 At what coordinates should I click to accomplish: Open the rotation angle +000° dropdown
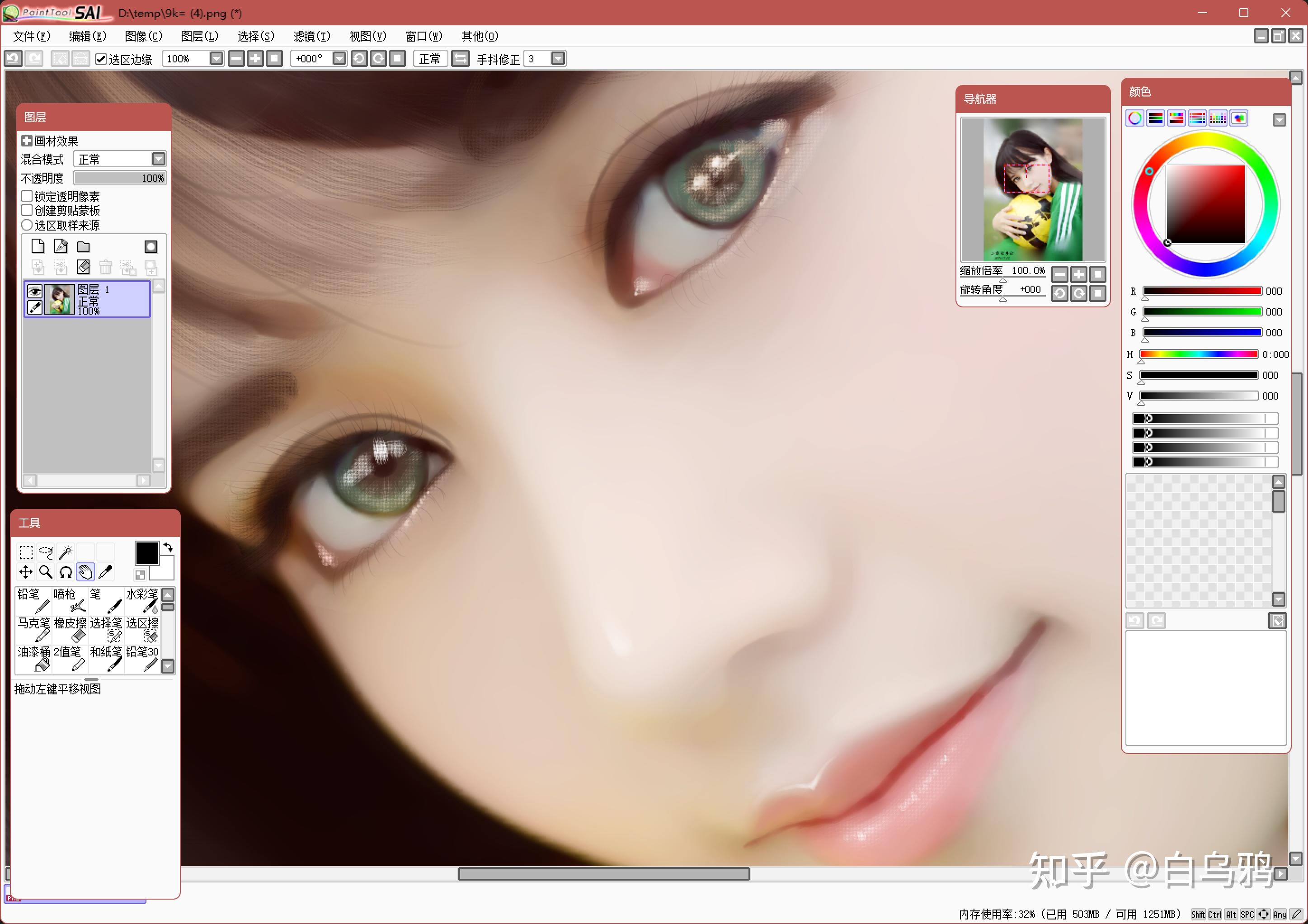pyautogui.click(x=339, y=58)
